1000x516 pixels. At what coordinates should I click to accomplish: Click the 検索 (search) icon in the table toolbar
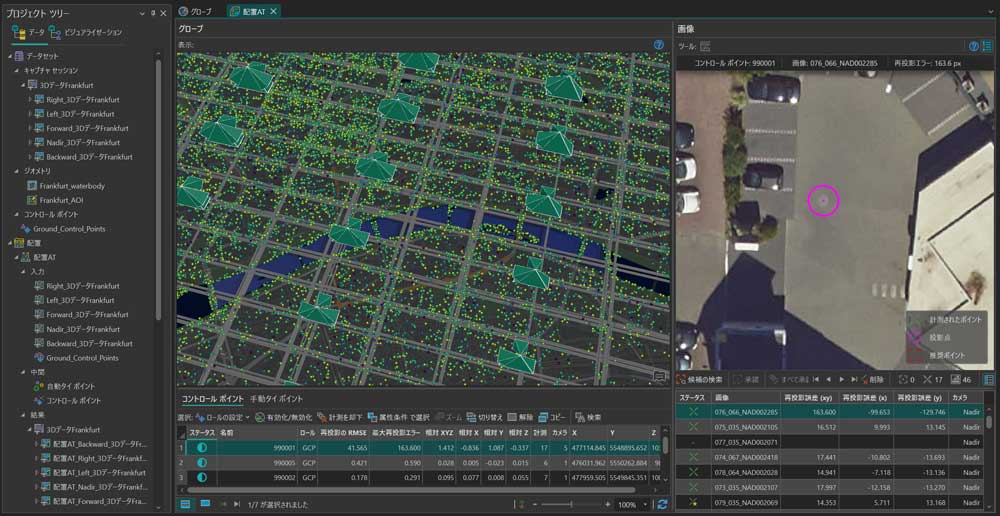point(580,417)
